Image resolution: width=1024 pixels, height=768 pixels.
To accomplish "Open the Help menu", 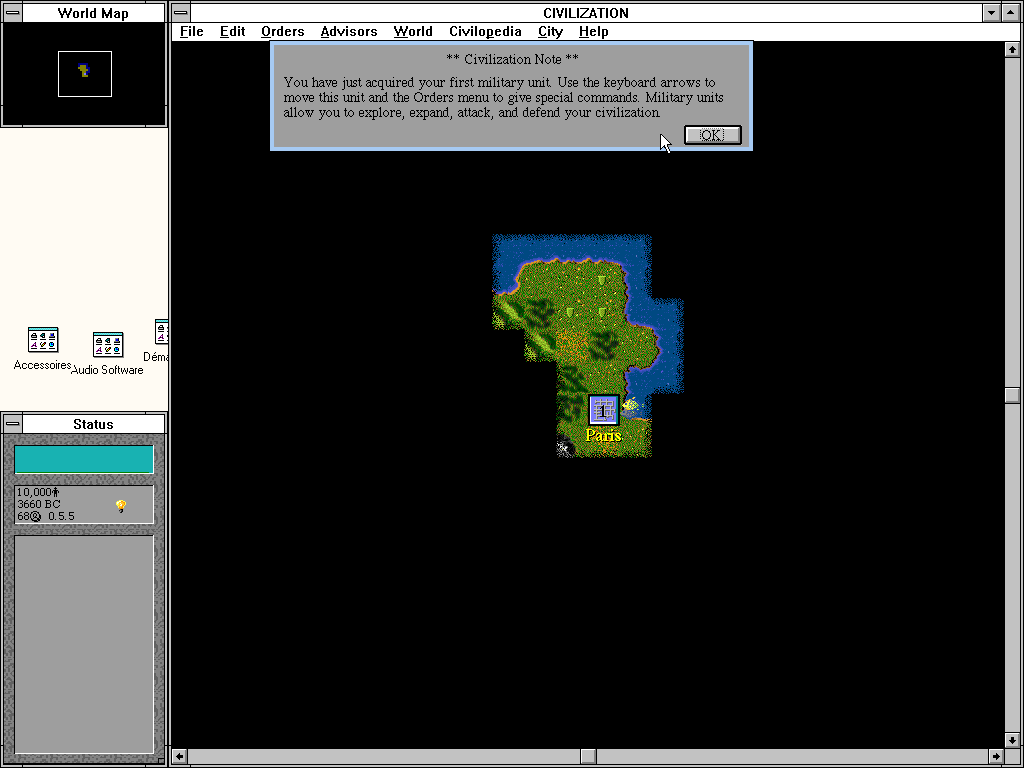I will coord(594,31).
